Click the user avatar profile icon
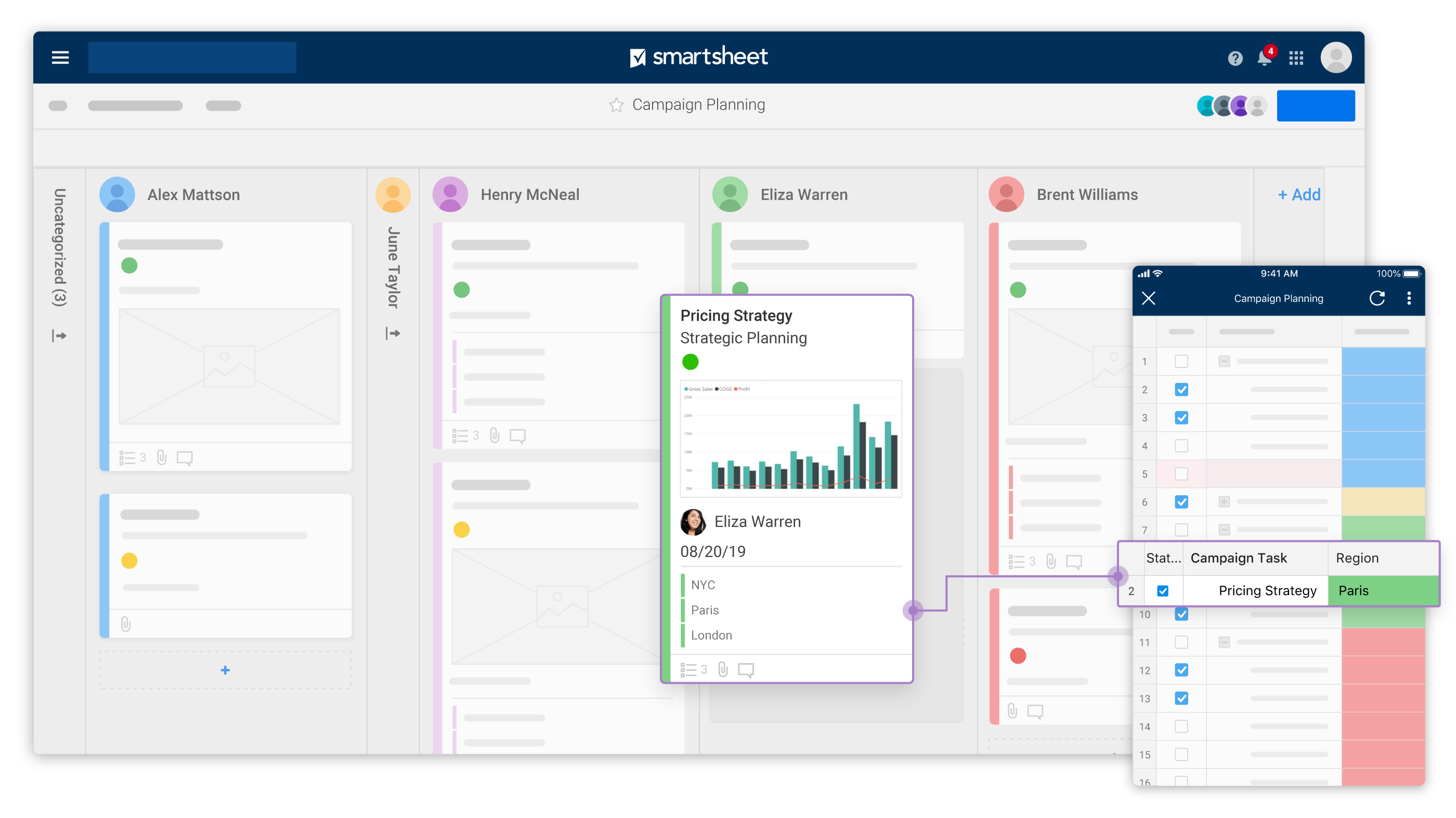The width and height of the screenshot is (1456, 818). [1336, 57]
